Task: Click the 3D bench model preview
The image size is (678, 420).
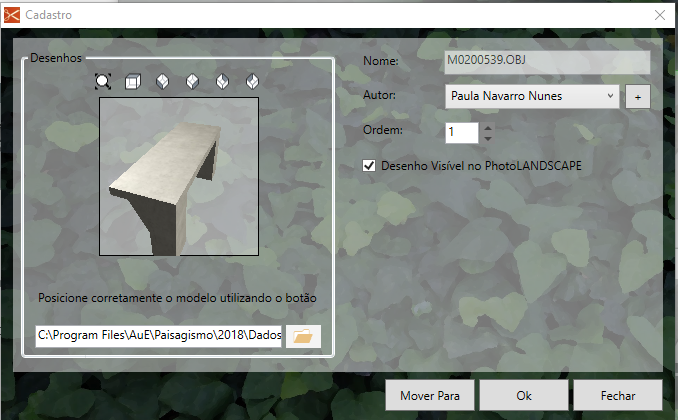Action: 179,176
